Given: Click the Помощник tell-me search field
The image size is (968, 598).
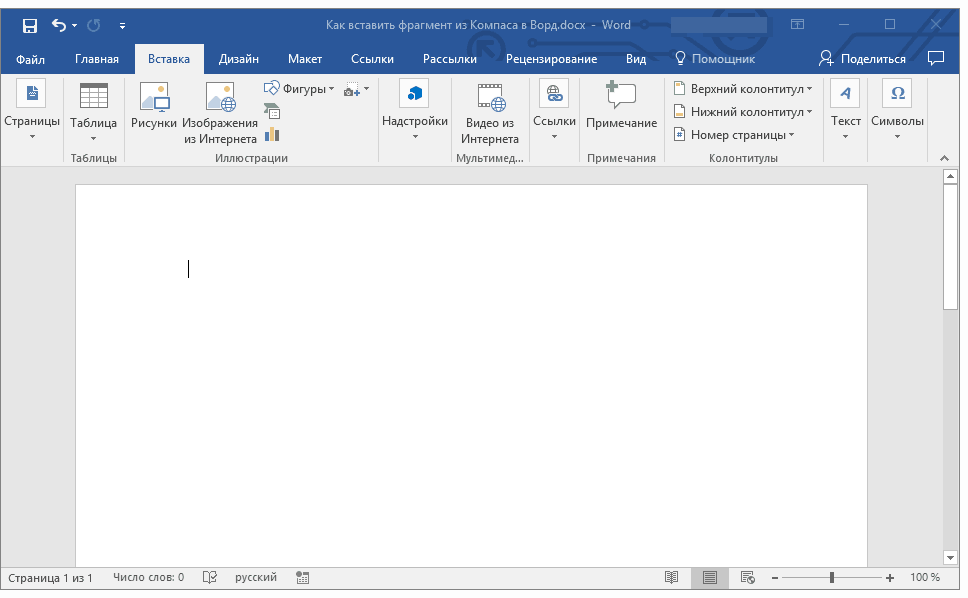Looking at the screenshot, I should point(715,59).
